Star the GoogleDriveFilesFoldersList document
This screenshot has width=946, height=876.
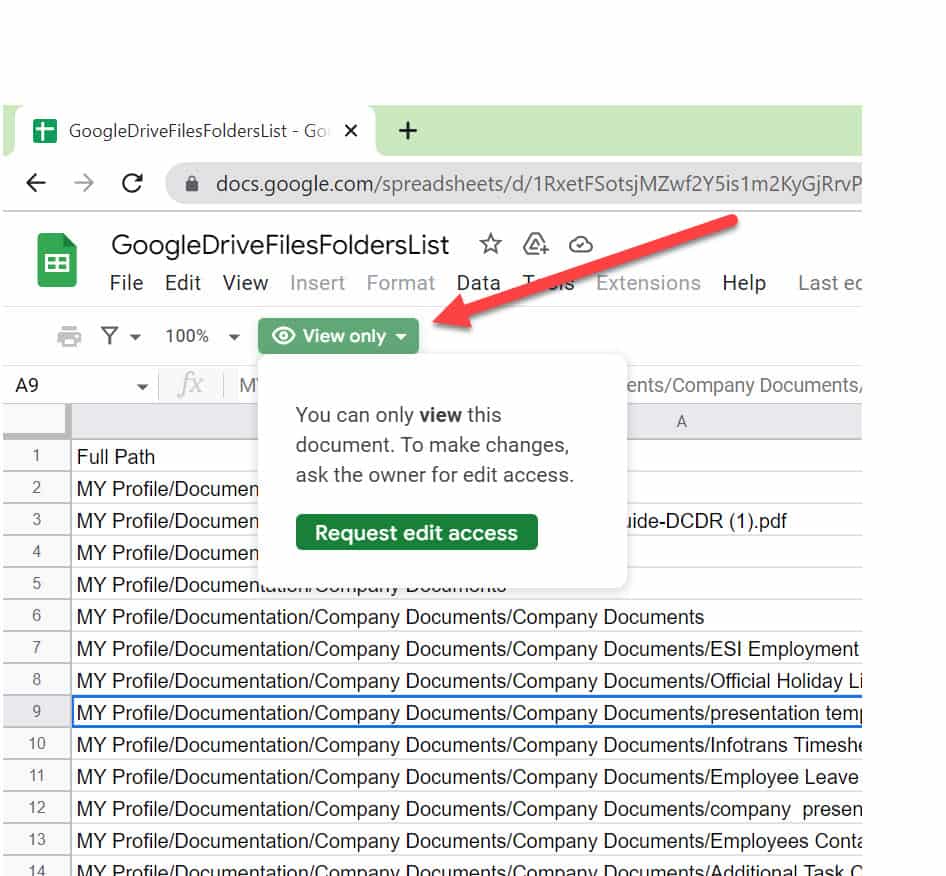tap(490, 244)
